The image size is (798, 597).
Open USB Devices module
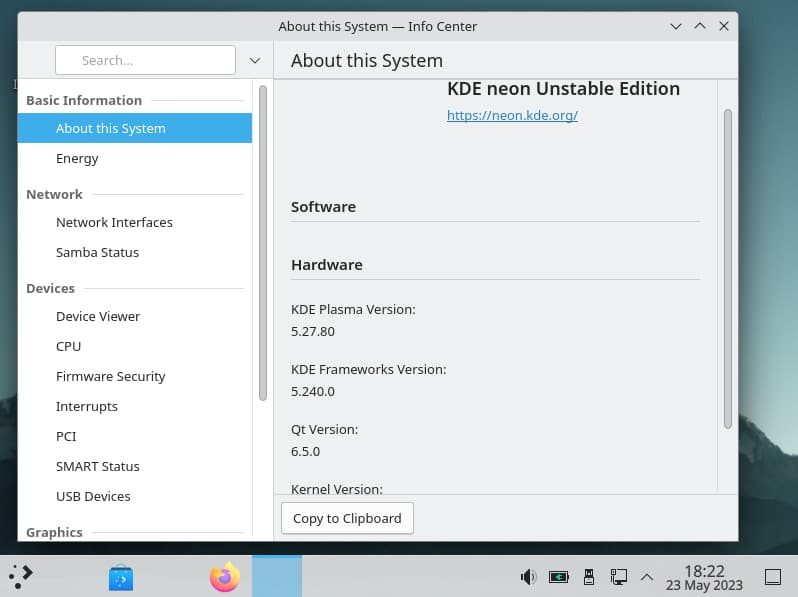[x=135, y=497]
